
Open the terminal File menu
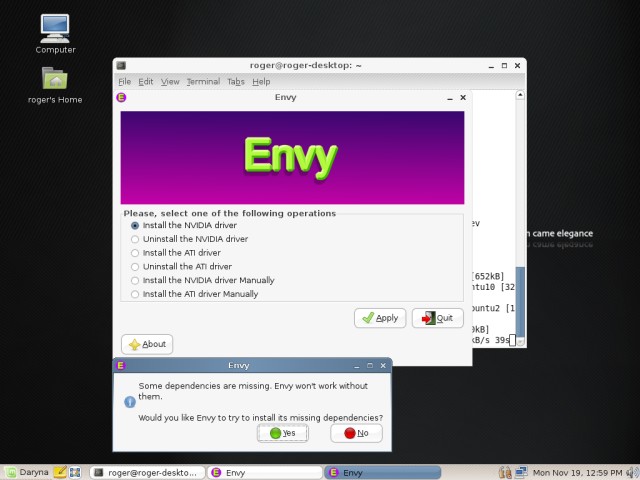coord(124,82)
